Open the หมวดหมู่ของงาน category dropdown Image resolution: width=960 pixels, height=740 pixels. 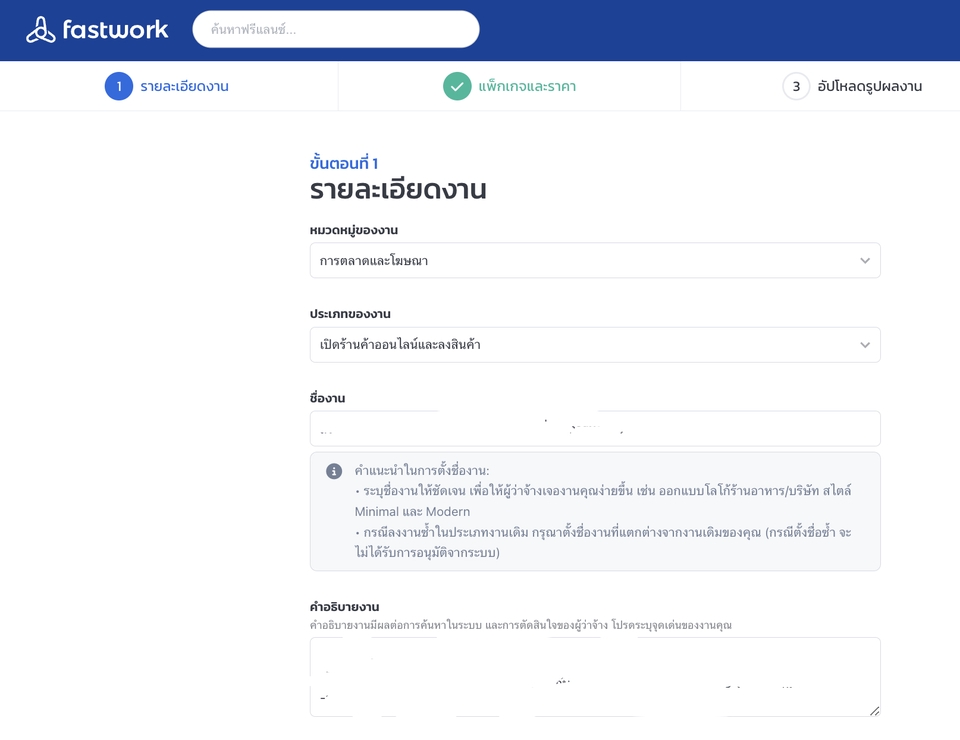click(x=595, y=260)
